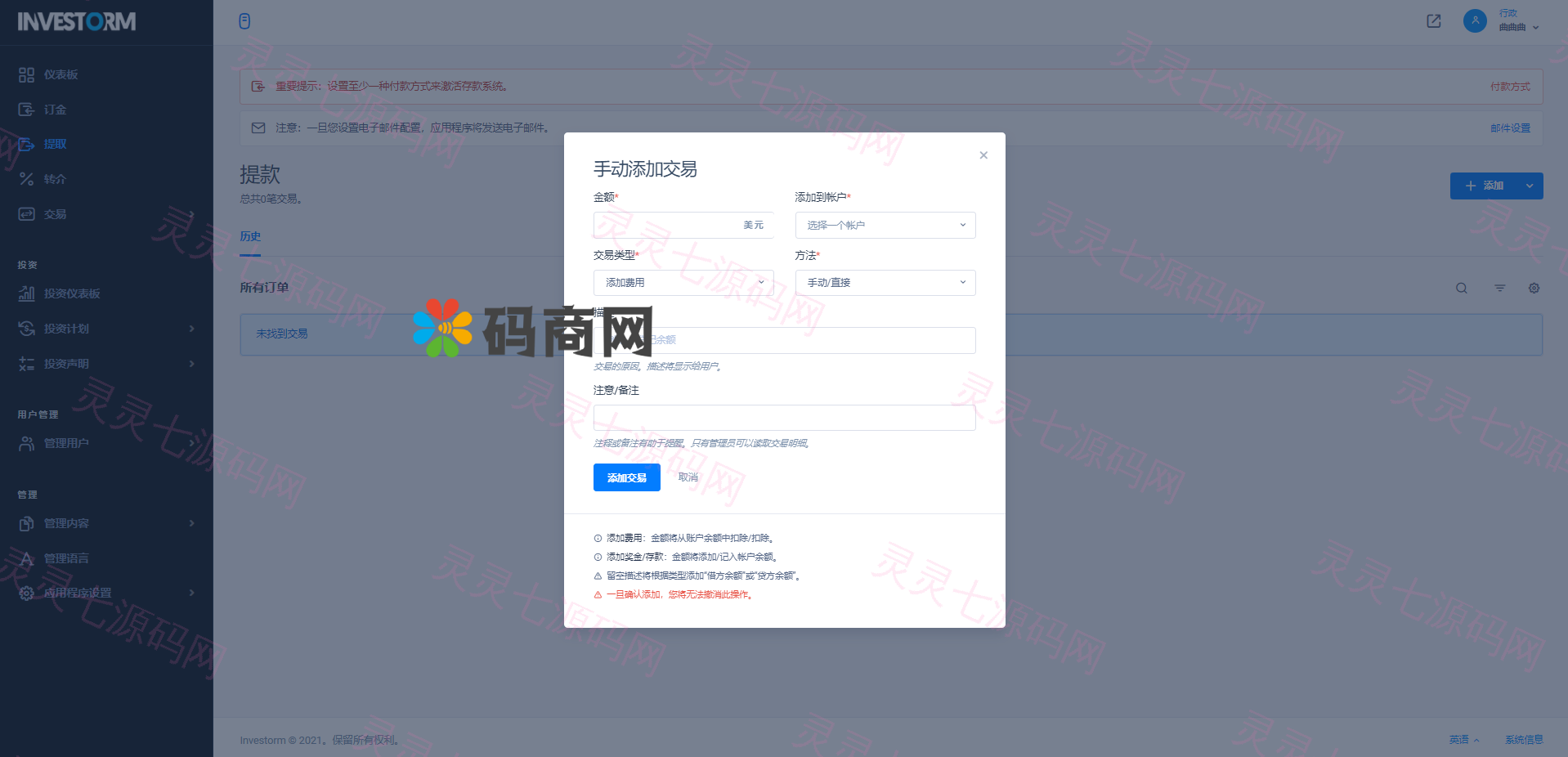
Task: Open 交易类型 添加费用 dropdown
Action: tap(683, 283)
